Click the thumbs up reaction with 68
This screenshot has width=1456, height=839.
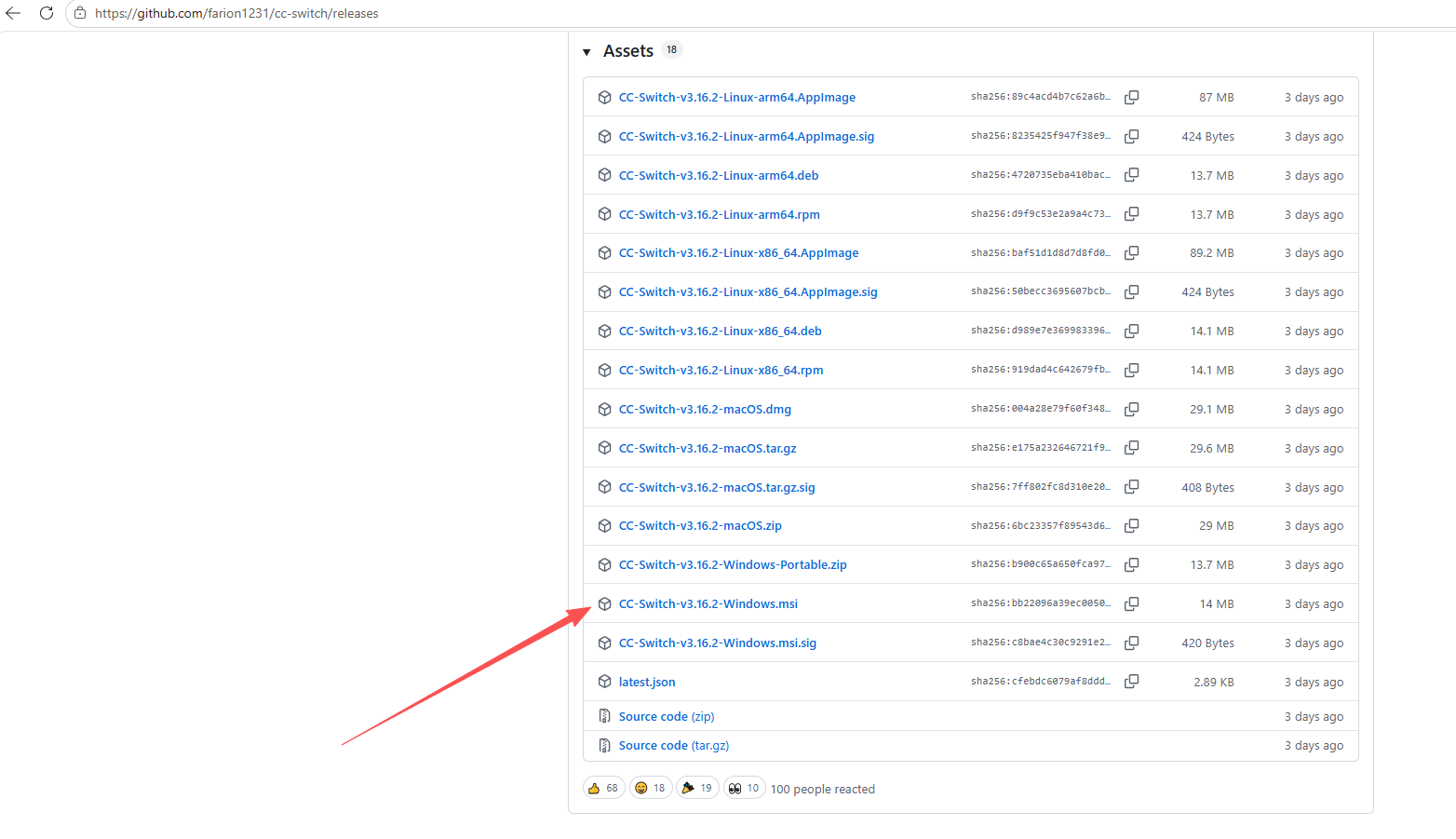[604, 789]
